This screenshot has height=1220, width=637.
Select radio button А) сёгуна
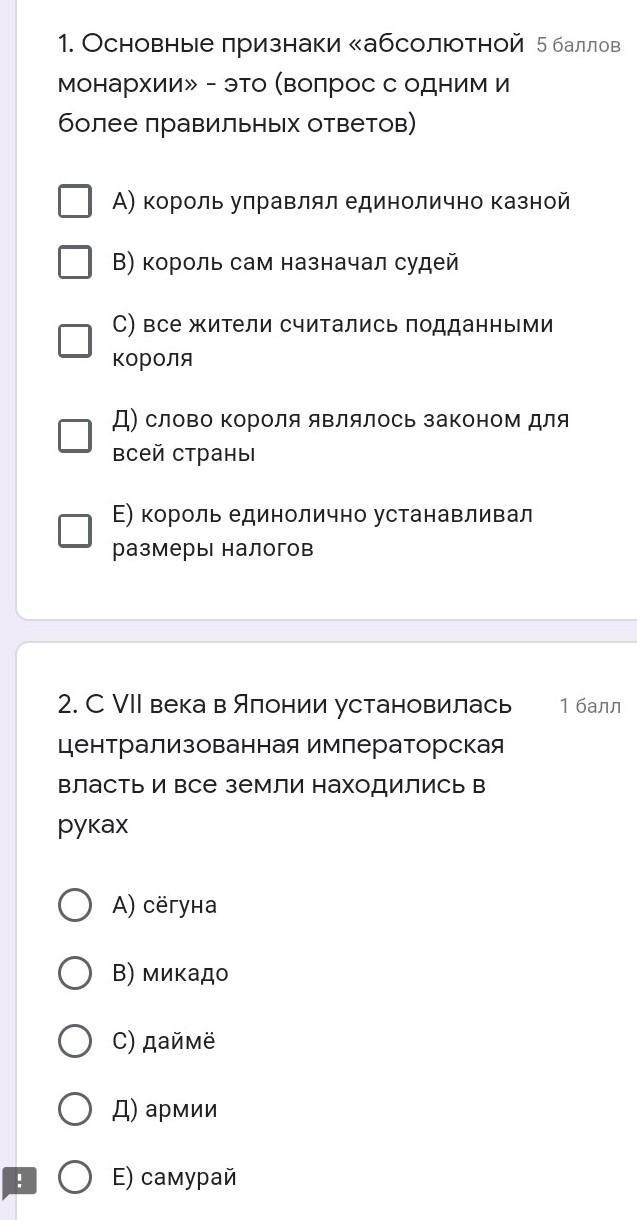click(75, 905)
